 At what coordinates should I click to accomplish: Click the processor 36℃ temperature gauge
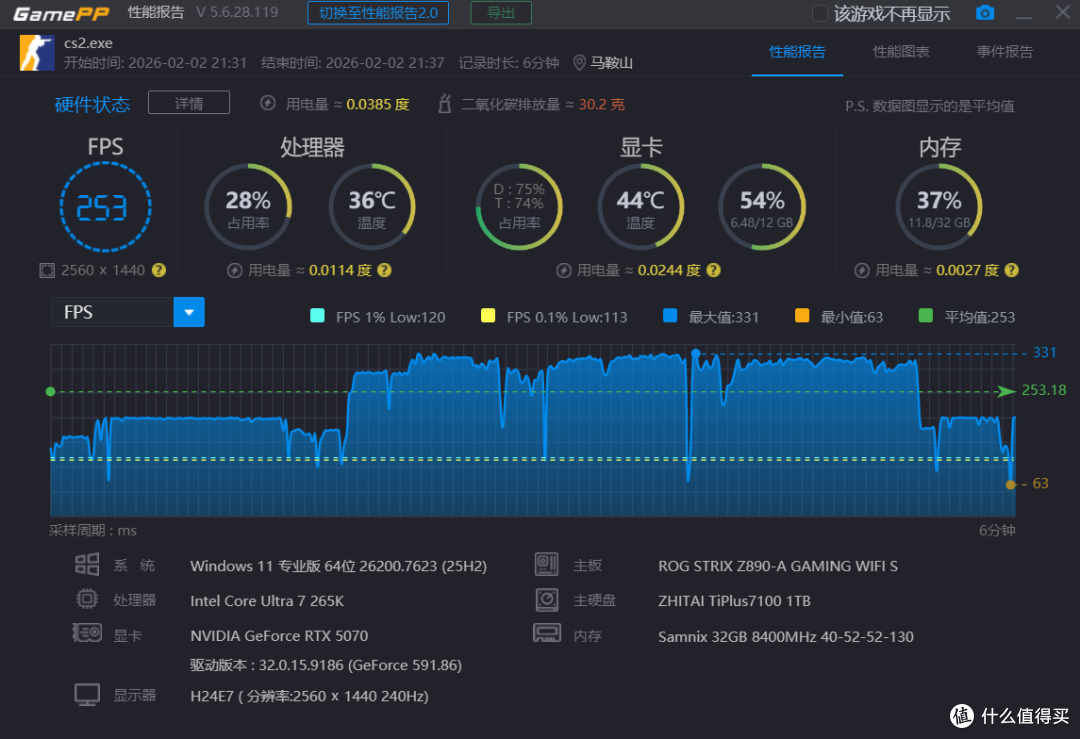tap(372, 207)
